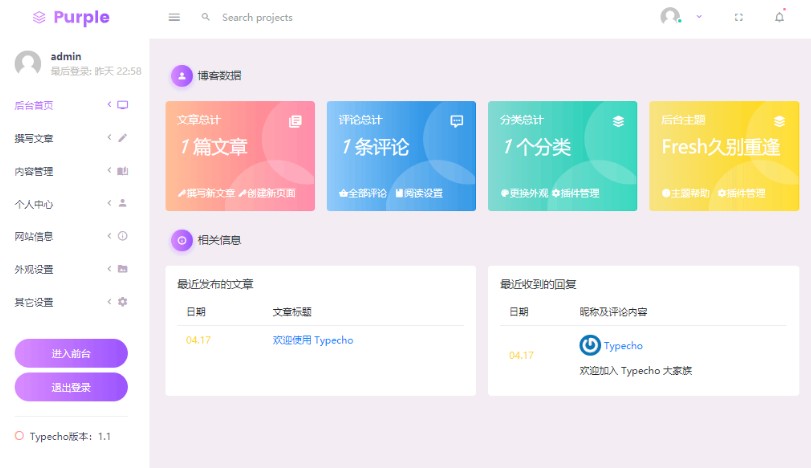This screenshot has width=811, height=468.
Task: Click the person icon beside 个人中心
Action: (x=123, y=203)
